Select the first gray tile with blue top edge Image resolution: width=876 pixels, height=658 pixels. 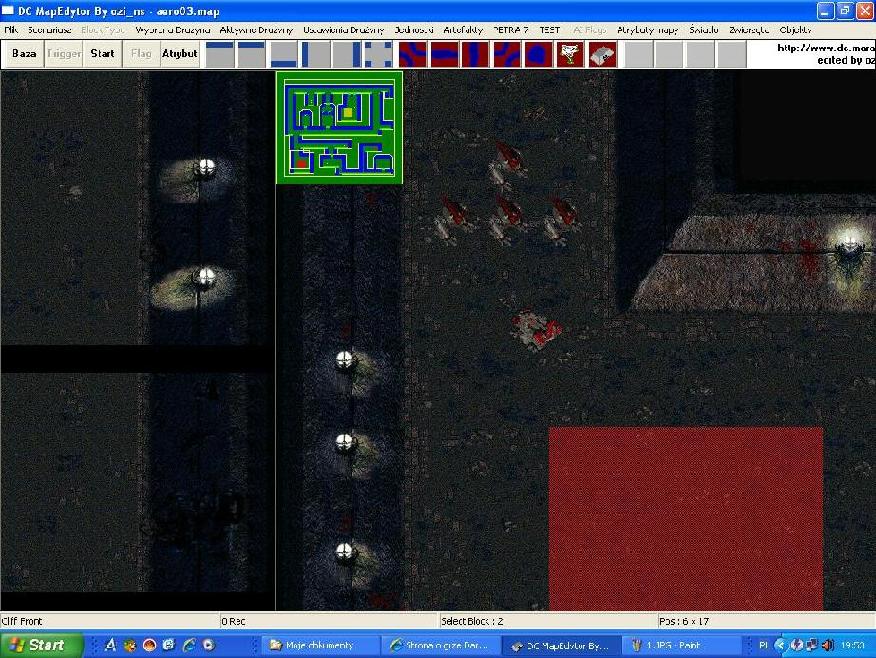tap(220, 54)
